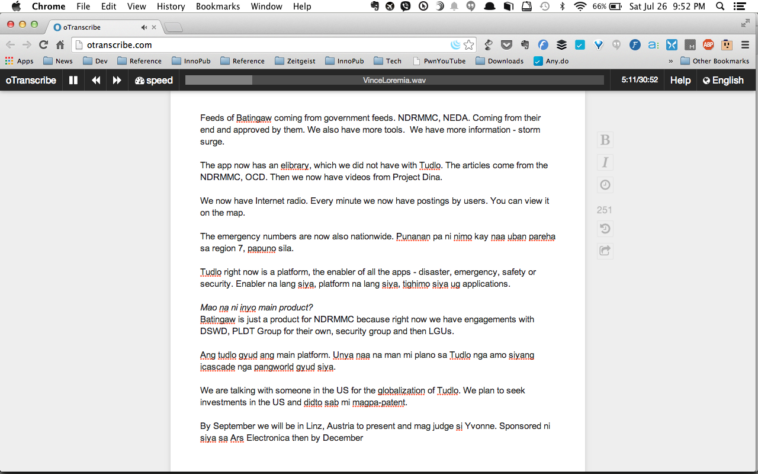758x474 pixels.
Task: Click the time display 5:11/30:52
Action: [640, 80]
